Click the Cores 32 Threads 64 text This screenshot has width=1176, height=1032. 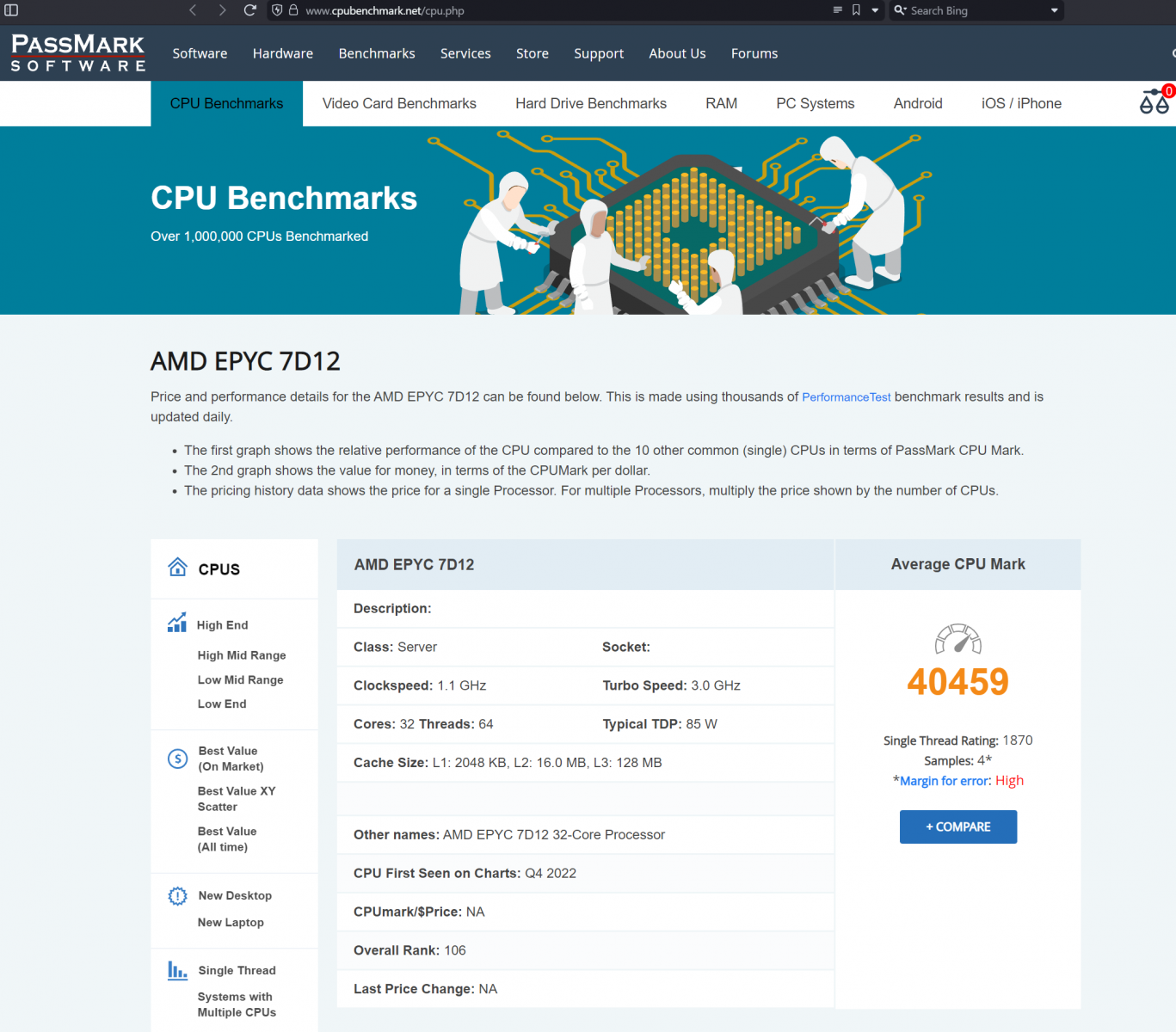click(x=423, y=724)
